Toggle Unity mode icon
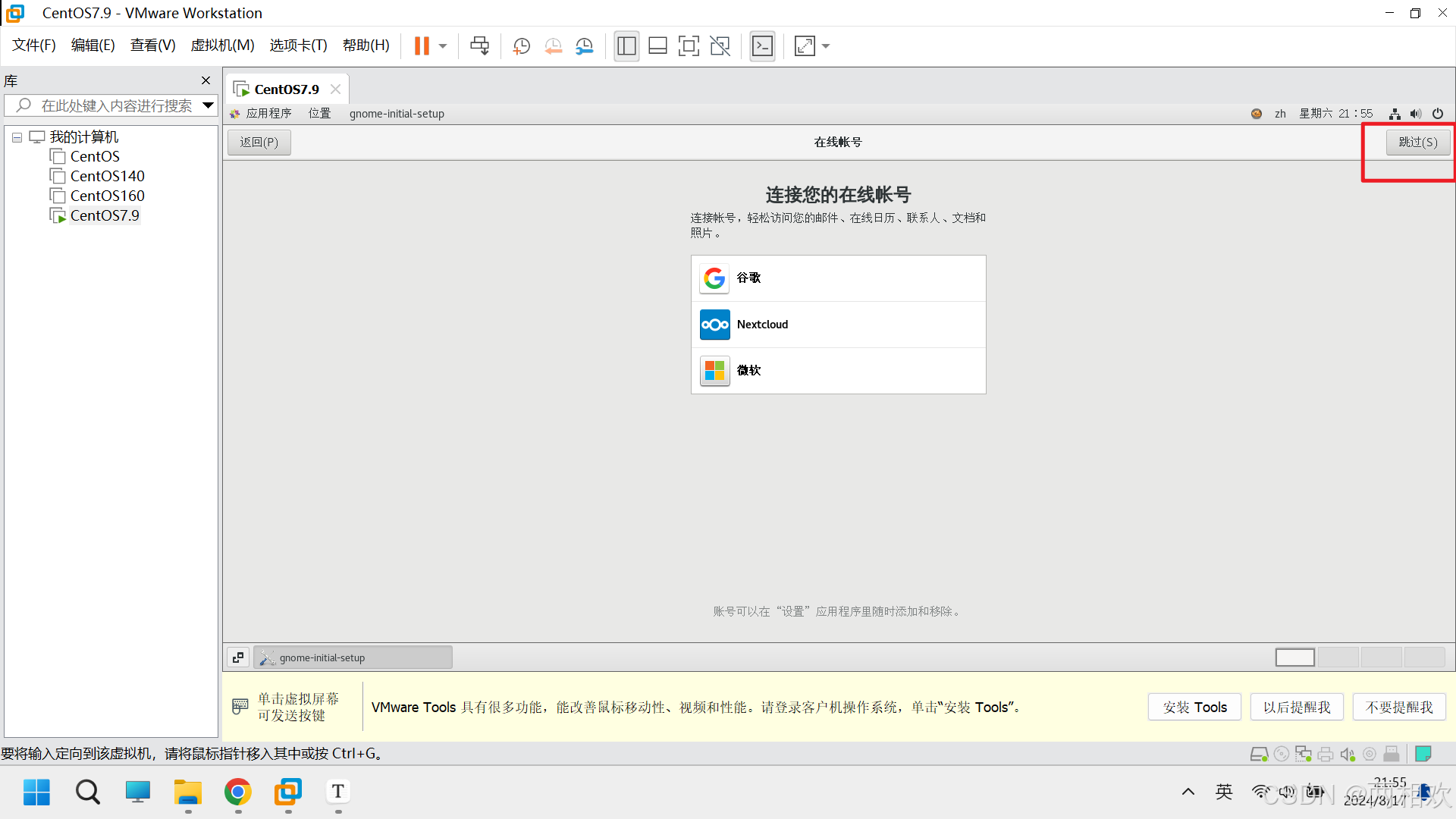Viewport: 1456px width, 819px height. click(720, 46)
